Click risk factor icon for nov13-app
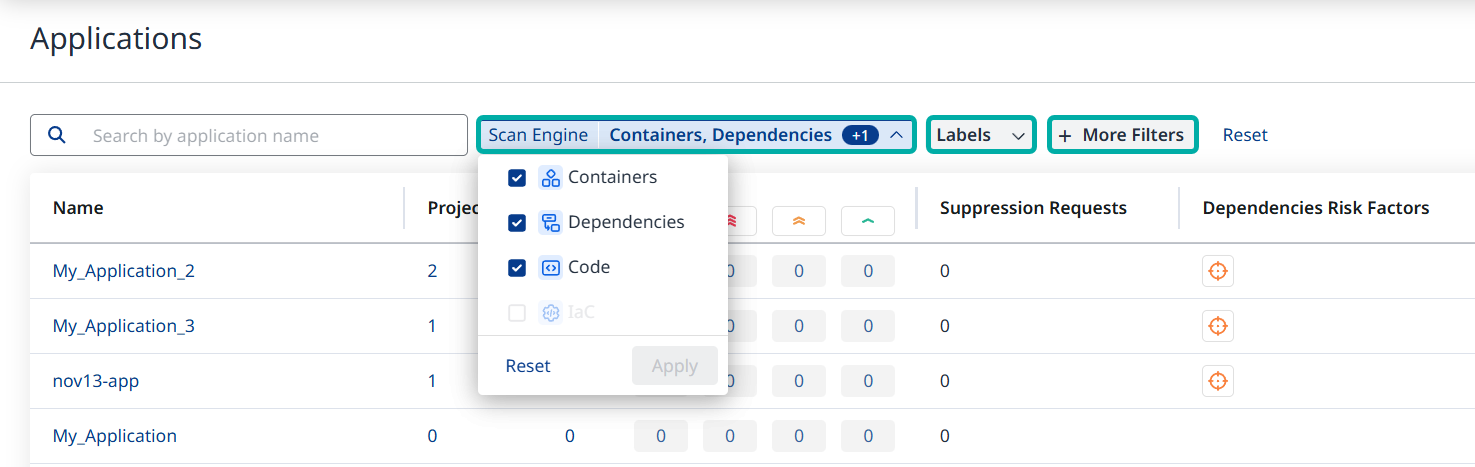This screenshot has height=467, width=1475. click(1217, 381)
